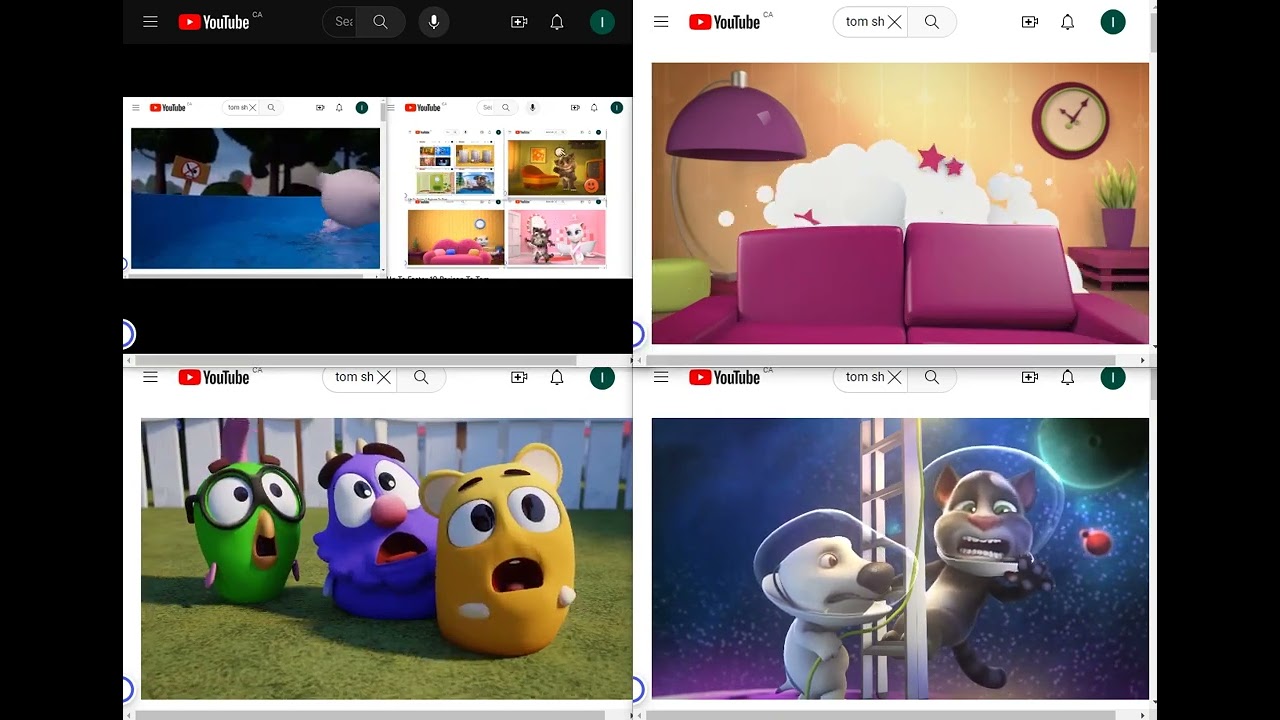Click purple sofa video in top-right pane
This screenshot has width=1280, height=720.
[x=900, y=203]
